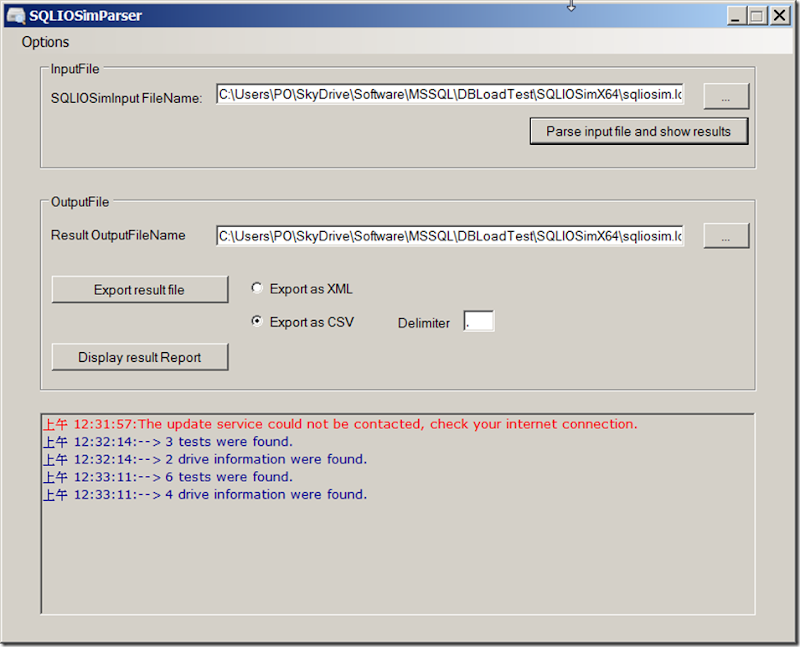Click the Export result file button
Screen dimensions: 800x647
pos(140,289)
